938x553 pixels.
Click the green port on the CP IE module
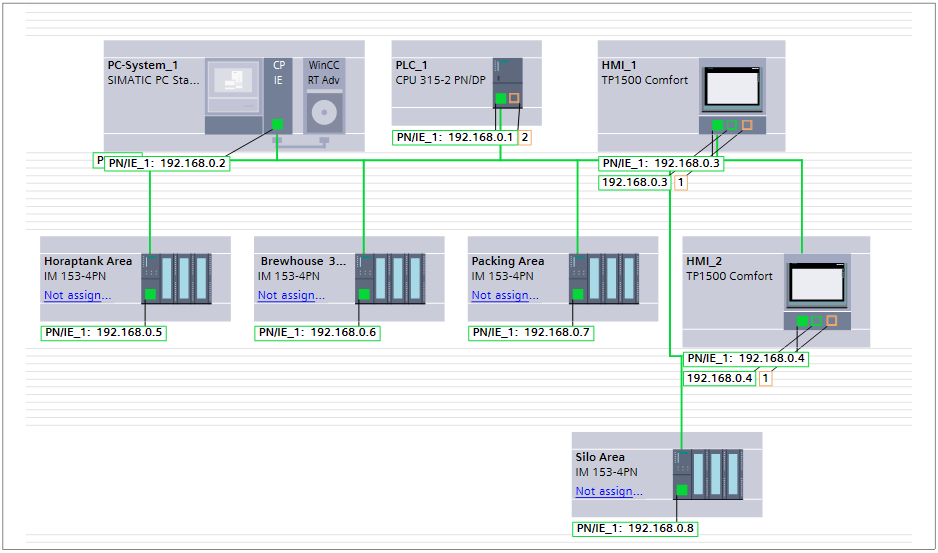click(278, 124)
